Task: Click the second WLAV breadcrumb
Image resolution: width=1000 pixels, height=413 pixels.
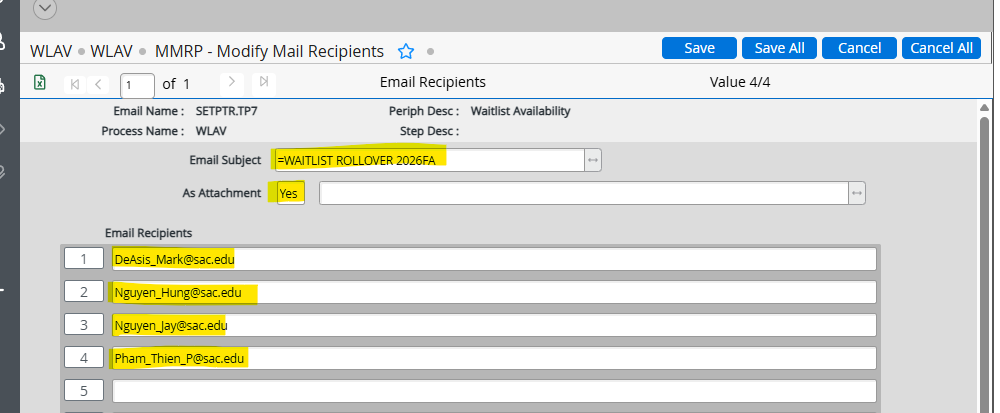Action: [x=111, y=51]
